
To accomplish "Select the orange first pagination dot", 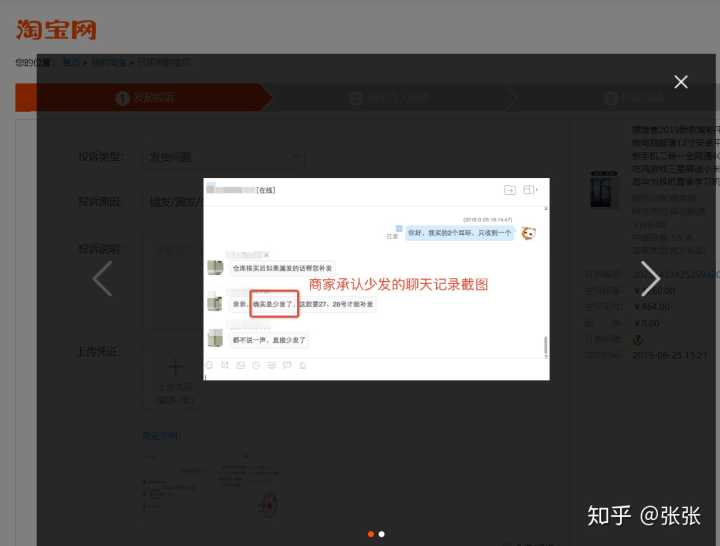I will pyautogui.click(x=371, y=534).
